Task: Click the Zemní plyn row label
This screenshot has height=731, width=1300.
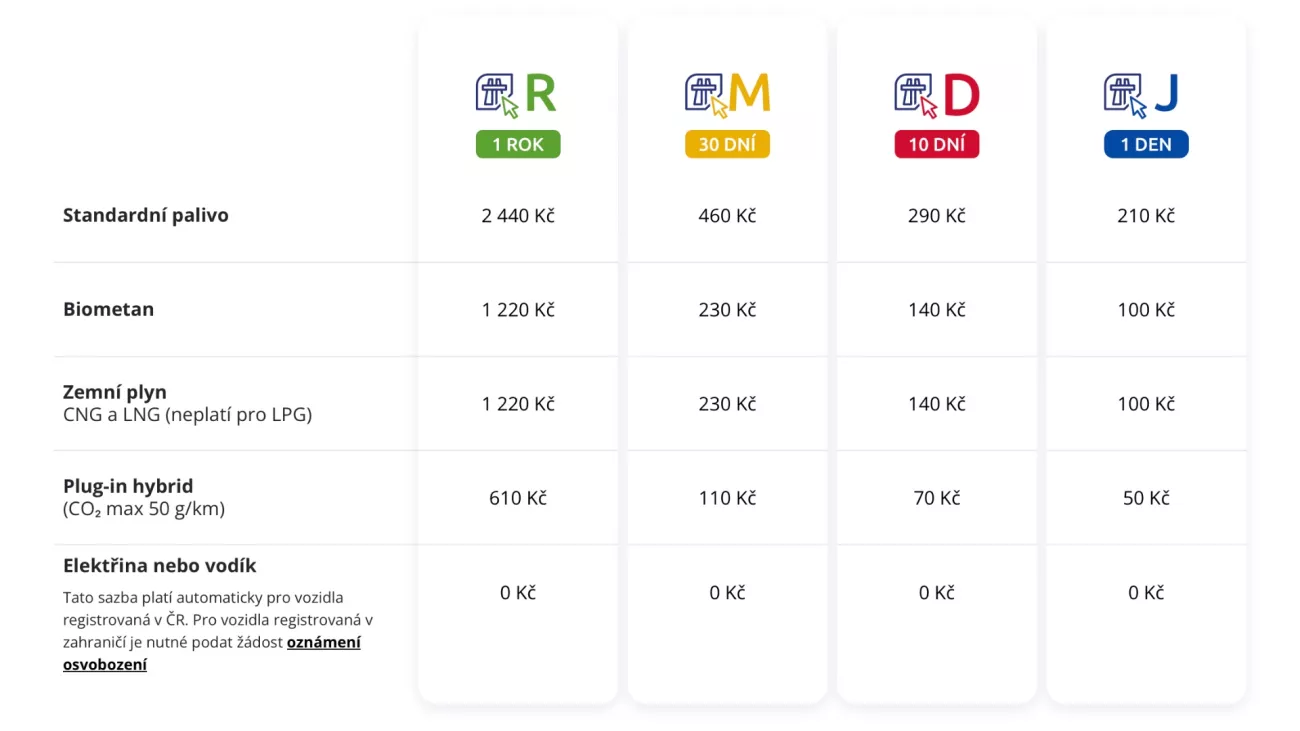Action: tap(115, 392)
